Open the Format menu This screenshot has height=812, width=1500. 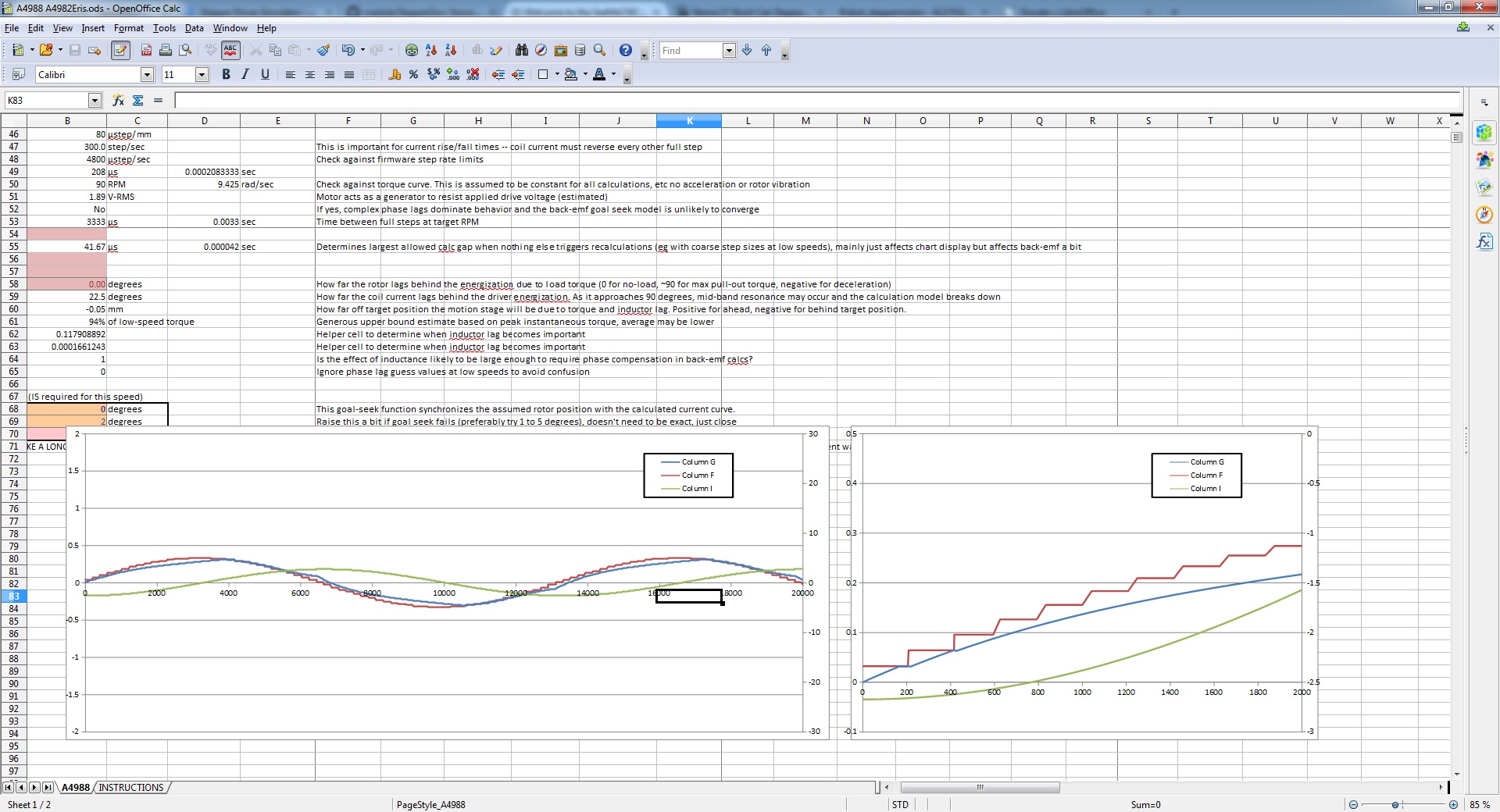point(128,28)
